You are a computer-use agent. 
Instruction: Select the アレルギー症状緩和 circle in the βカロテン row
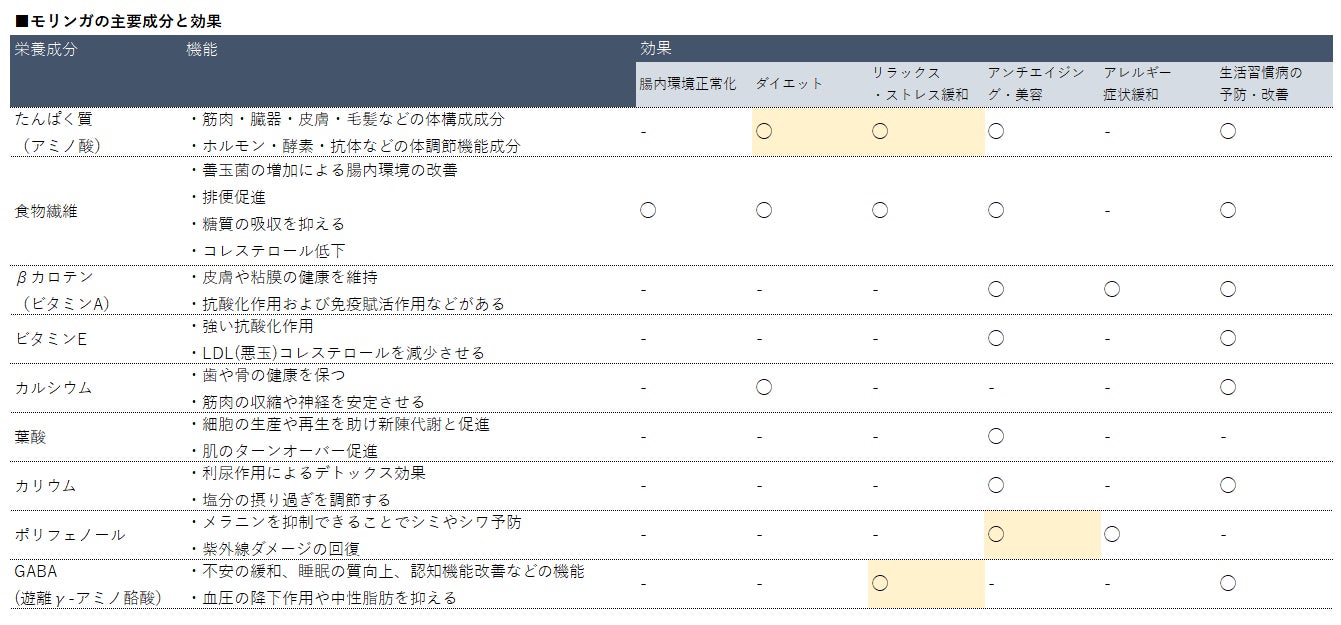pyautogui.click(x=1112, y=289)
